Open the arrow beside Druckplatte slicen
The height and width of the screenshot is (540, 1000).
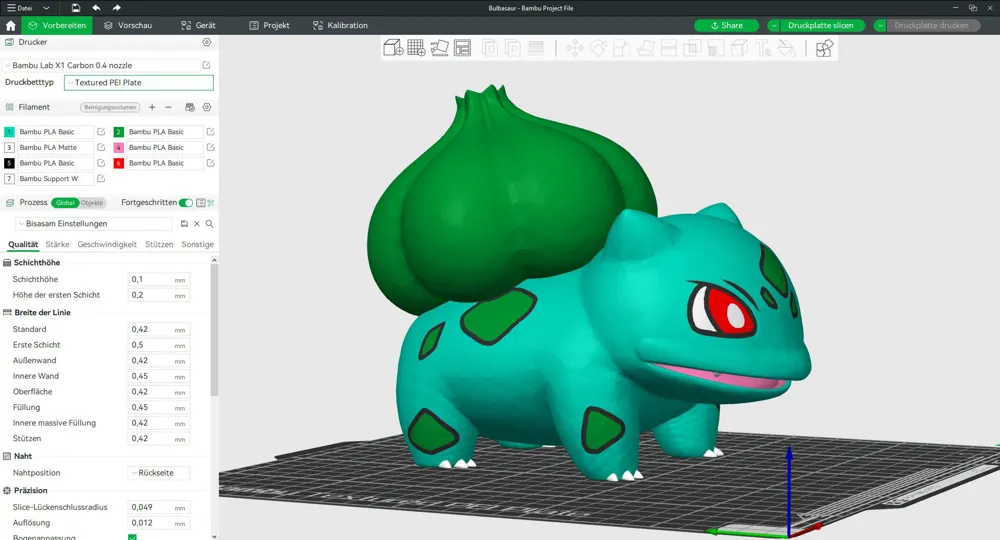tap(774, 26)
